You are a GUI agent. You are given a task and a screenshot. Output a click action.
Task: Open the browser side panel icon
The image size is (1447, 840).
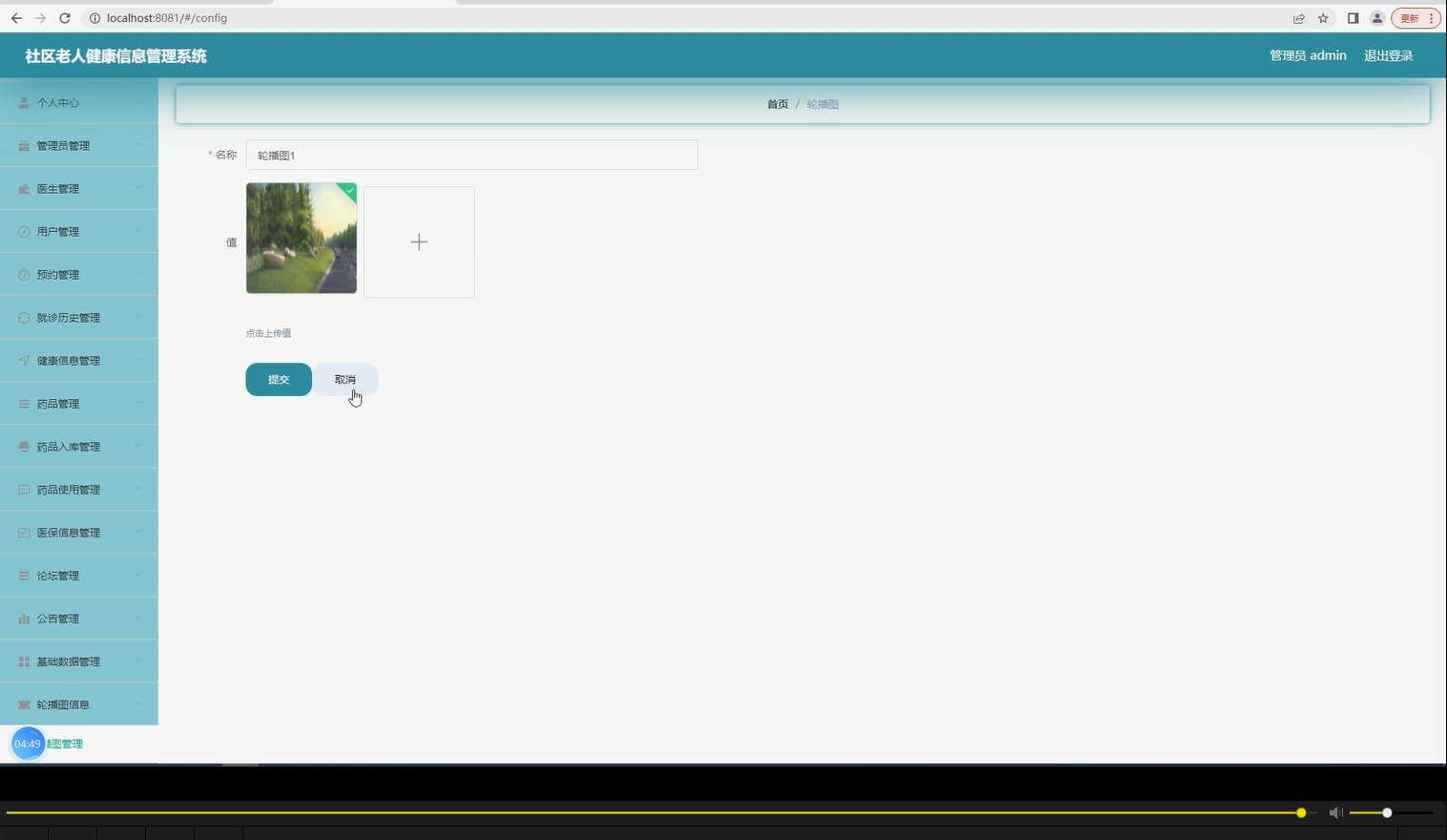coord(1353,18)
